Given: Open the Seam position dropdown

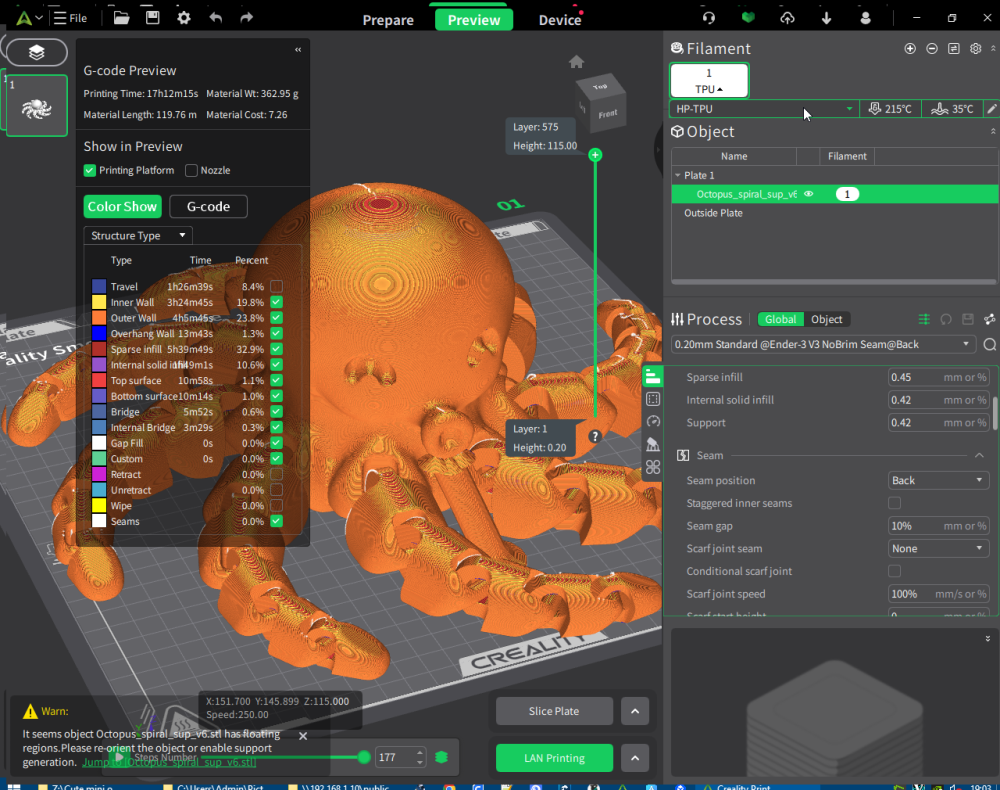Looking at the screenshot, I should coord(938,481).
